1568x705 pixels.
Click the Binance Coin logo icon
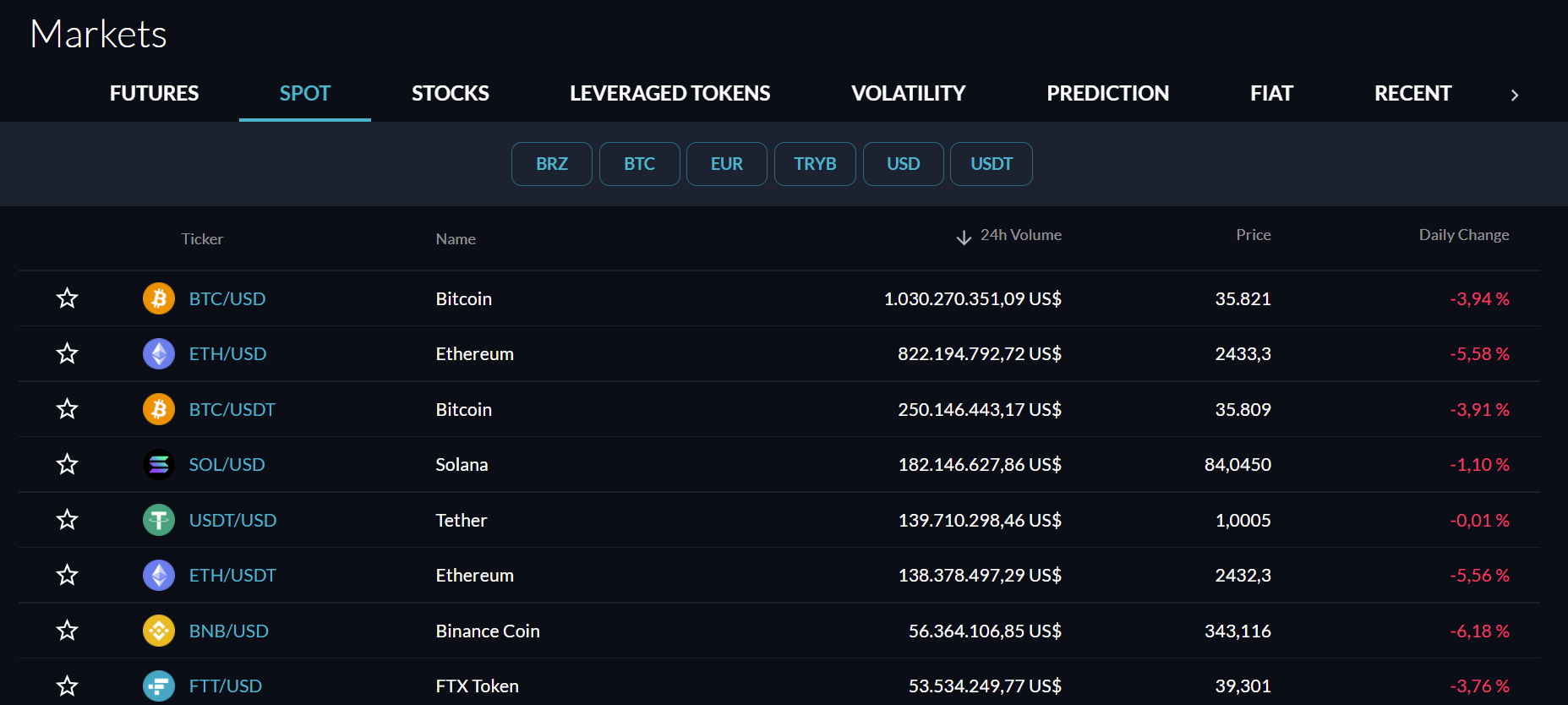(x=158, y=631)
